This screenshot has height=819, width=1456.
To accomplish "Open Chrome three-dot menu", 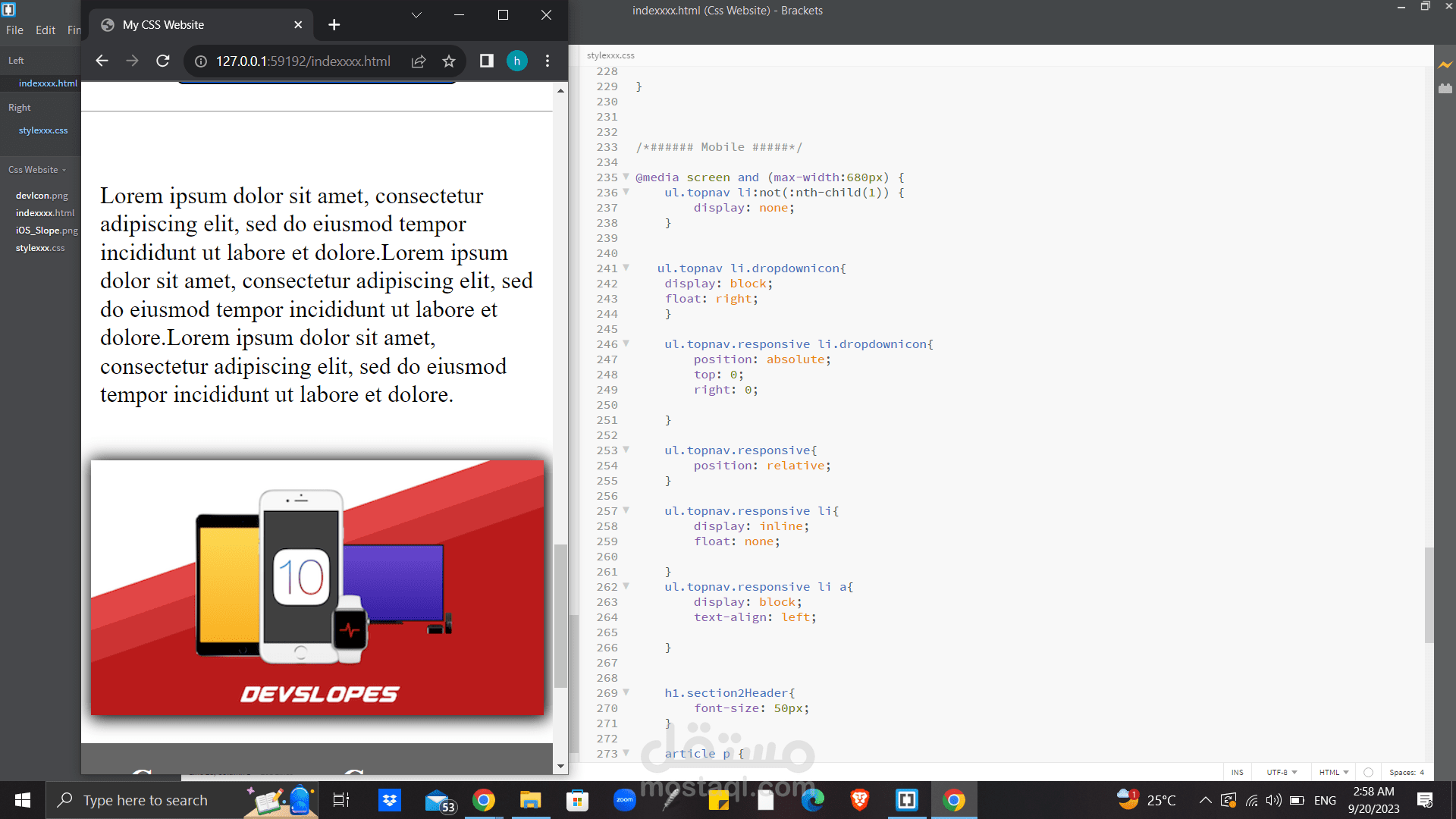I will click(x=548, y=61).
